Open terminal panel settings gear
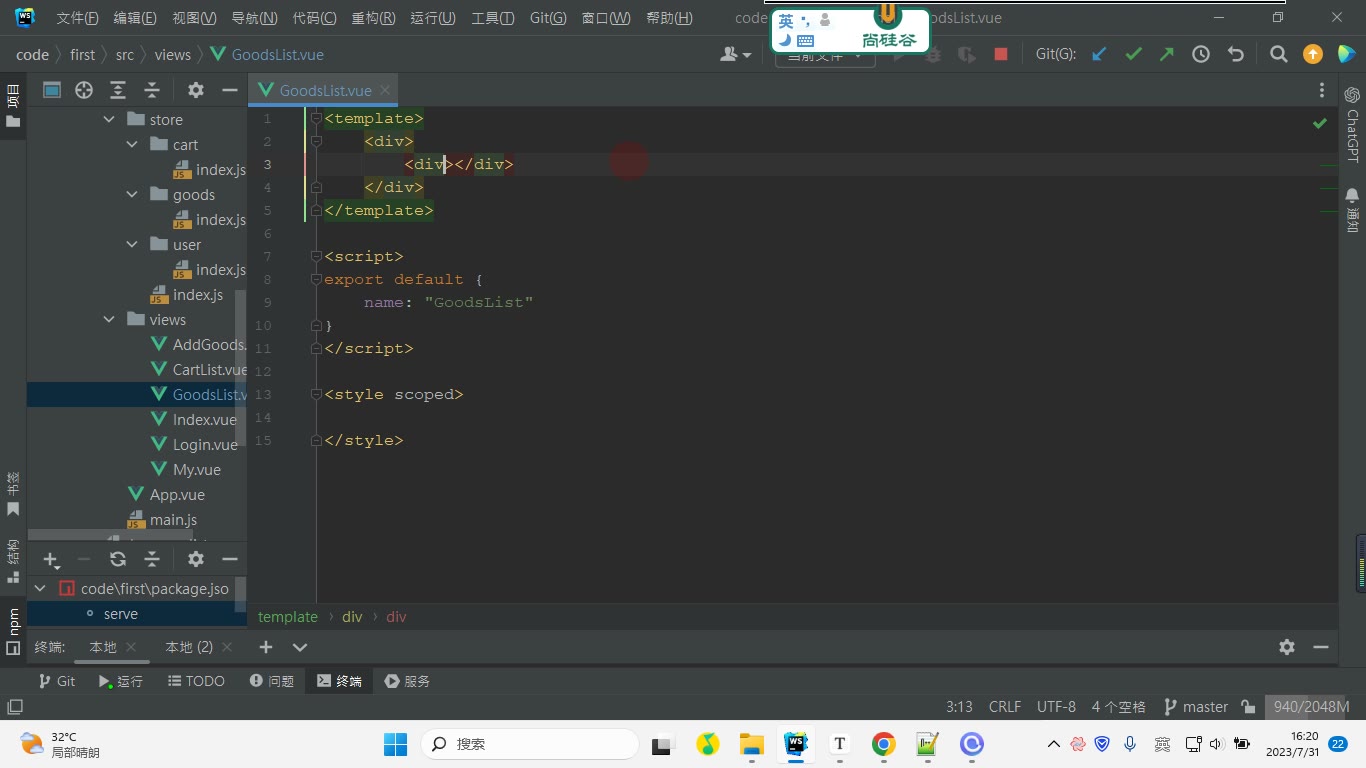The height and width of the screenshot is (768, 1366). [x=1287, y=647]
